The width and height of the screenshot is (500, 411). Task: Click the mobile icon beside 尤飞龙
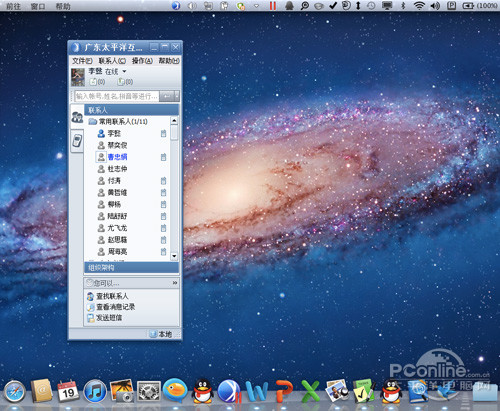point(163,228)
